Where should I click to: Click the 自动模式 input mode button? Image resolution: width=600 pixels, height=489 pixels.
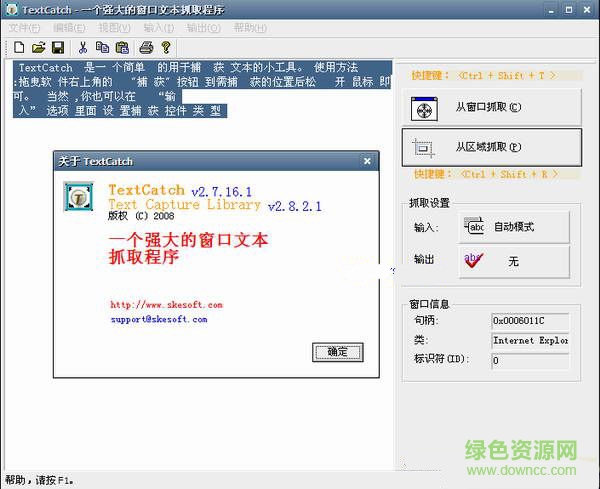[514, 227]
